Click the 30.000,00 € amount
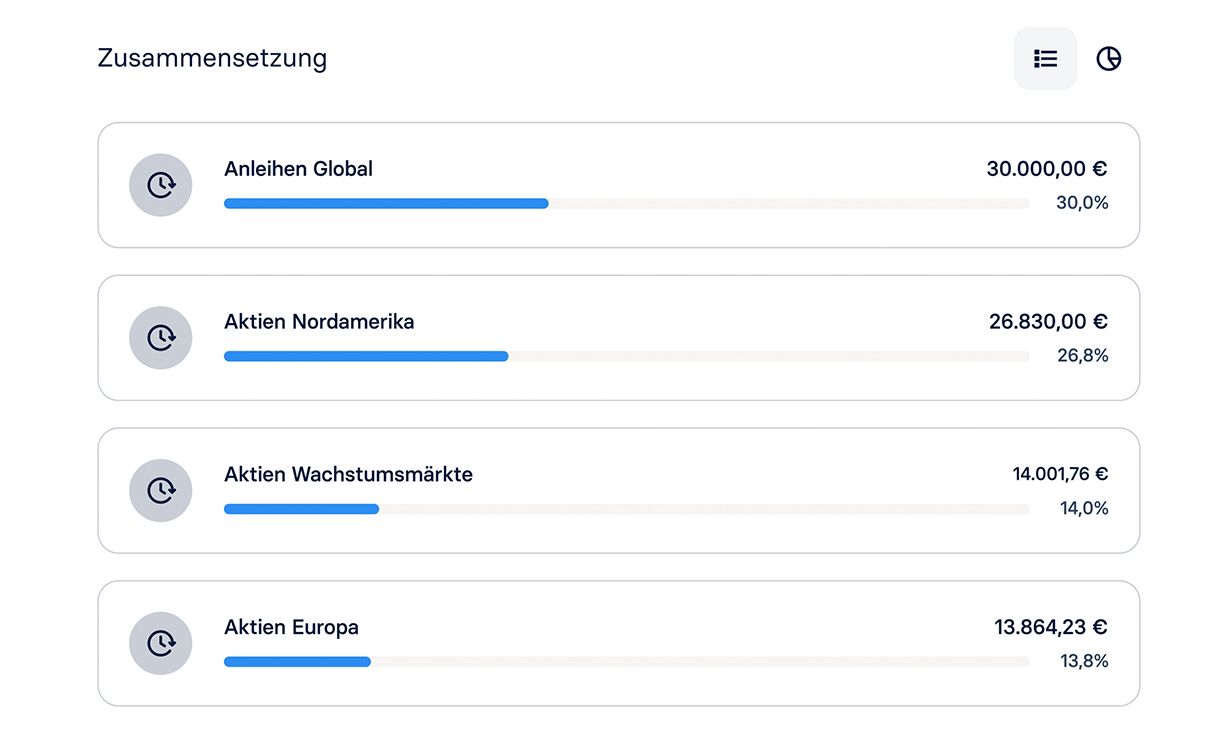 click(x=1046, y=169)
